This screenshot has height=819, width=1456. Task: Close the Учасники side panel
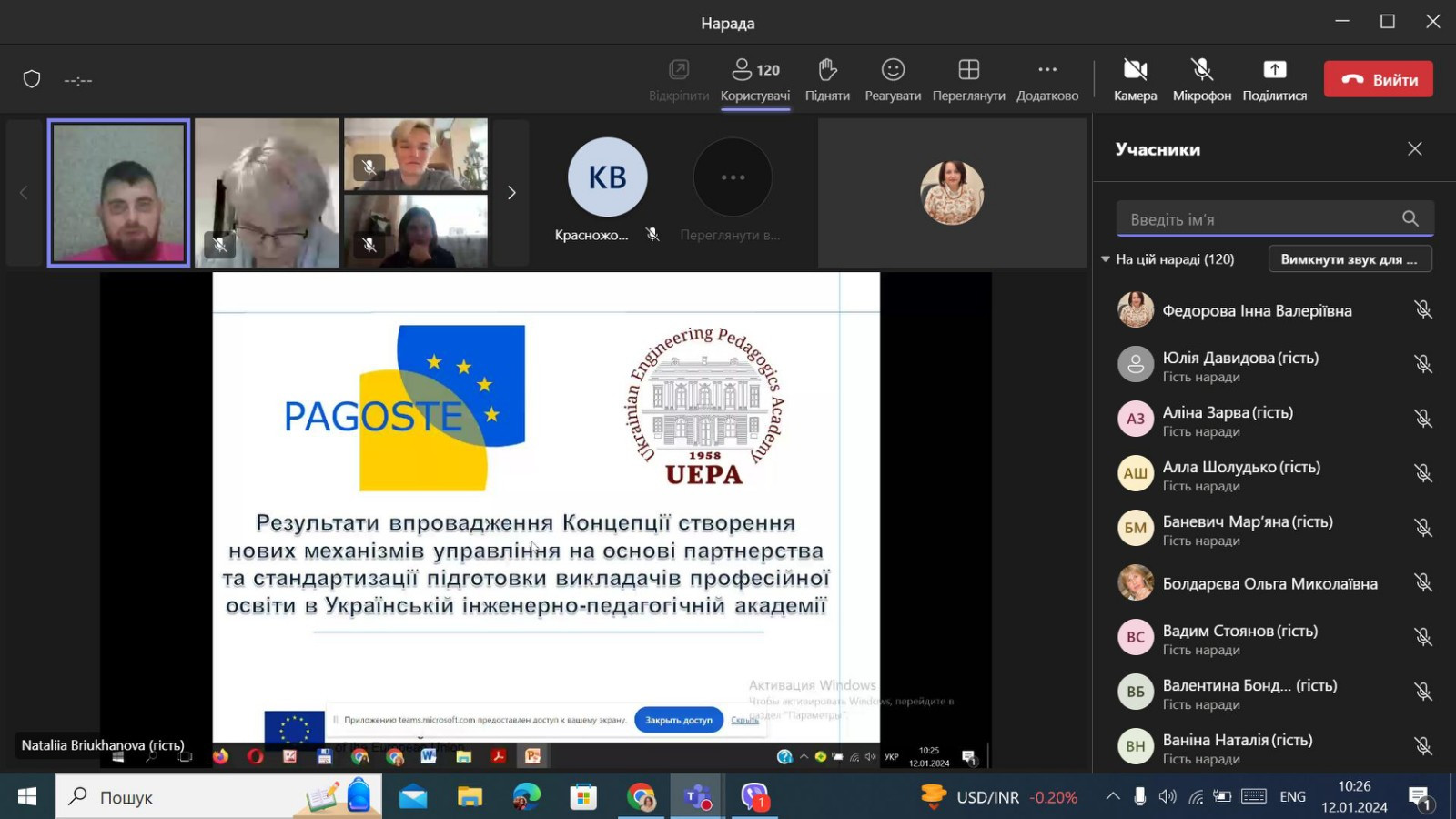[1414, 149]
